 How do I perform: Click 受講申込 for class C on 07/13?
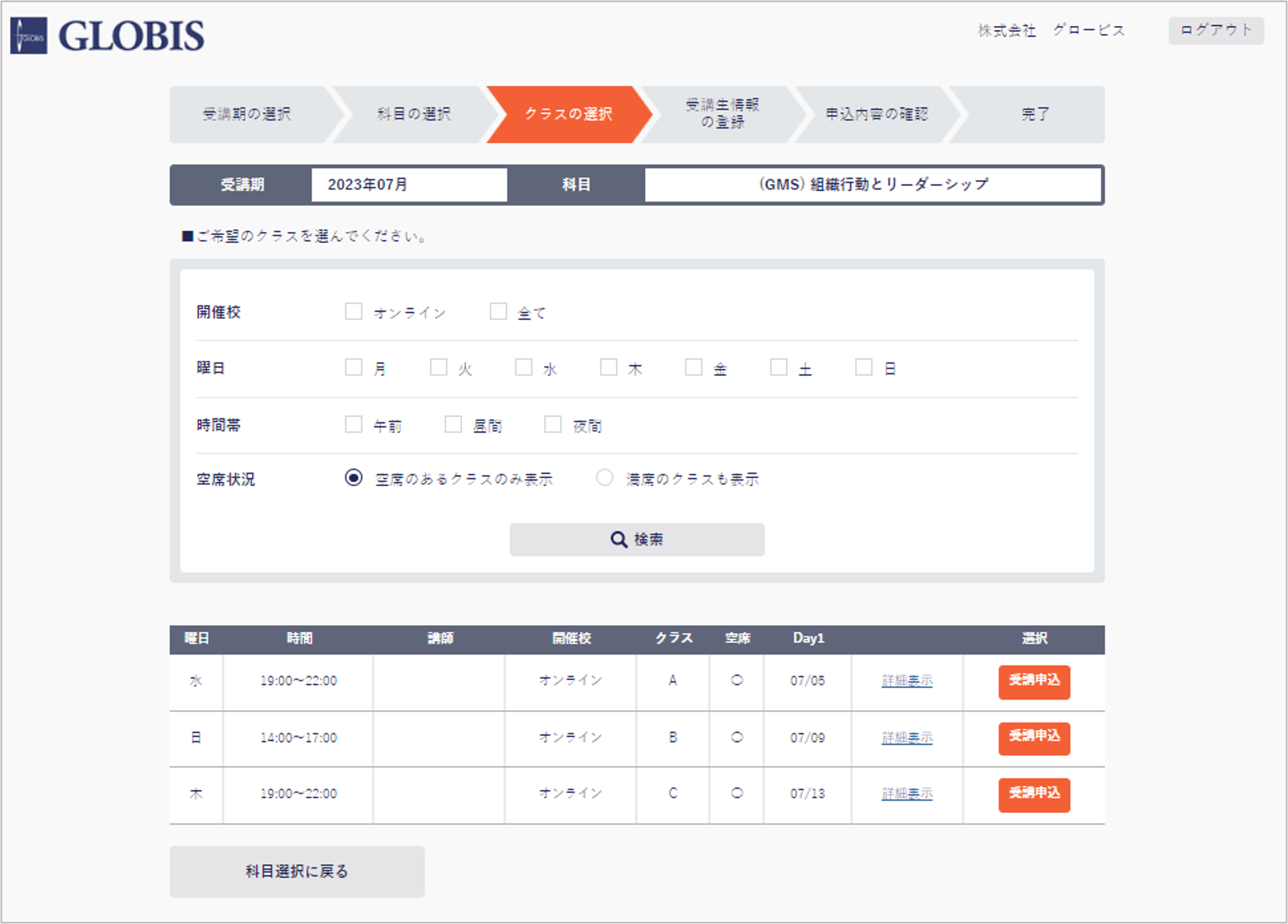coord(1034,794)
